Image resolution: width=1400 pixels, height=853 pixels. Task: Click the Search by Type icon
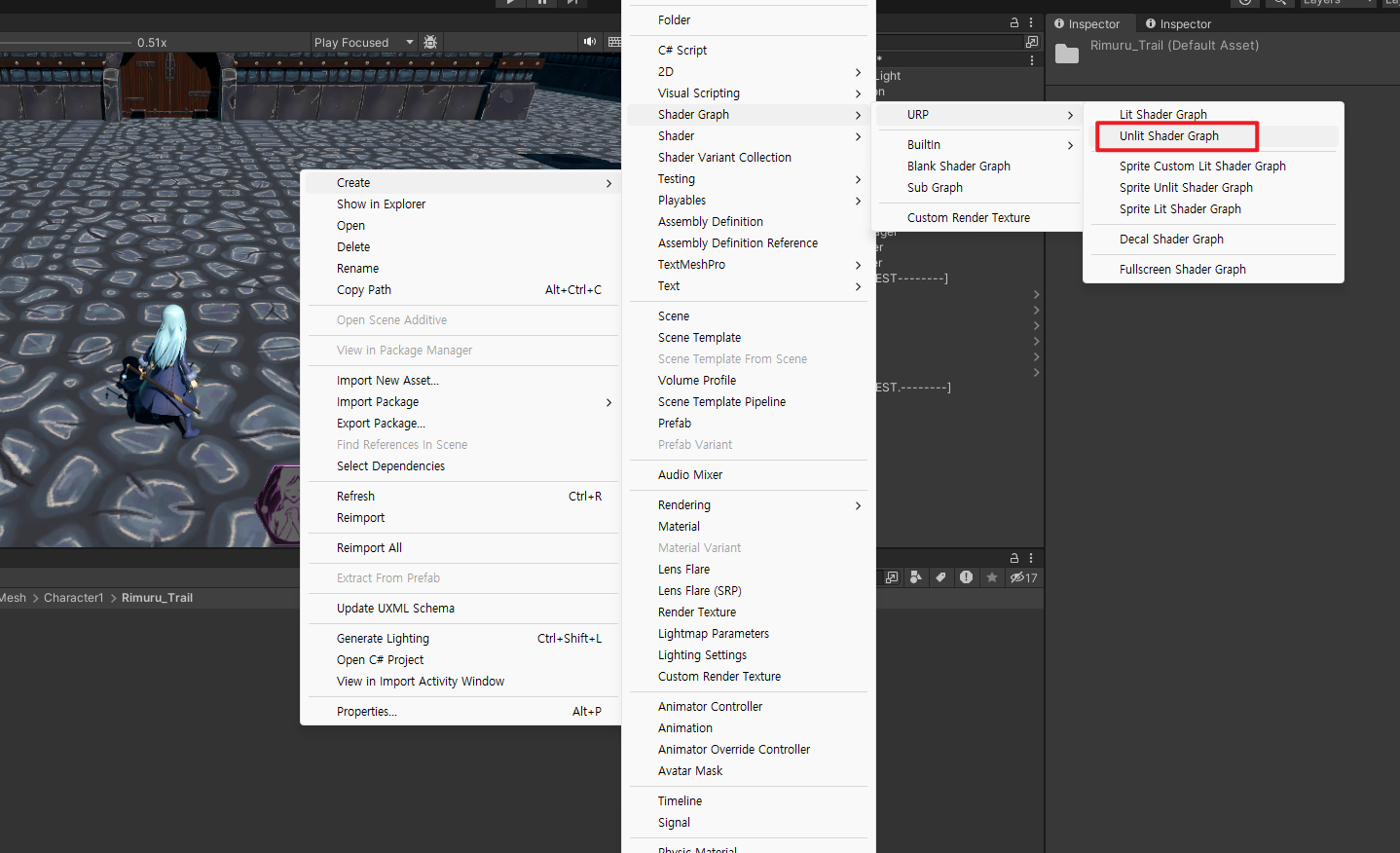tap(916, 577)
